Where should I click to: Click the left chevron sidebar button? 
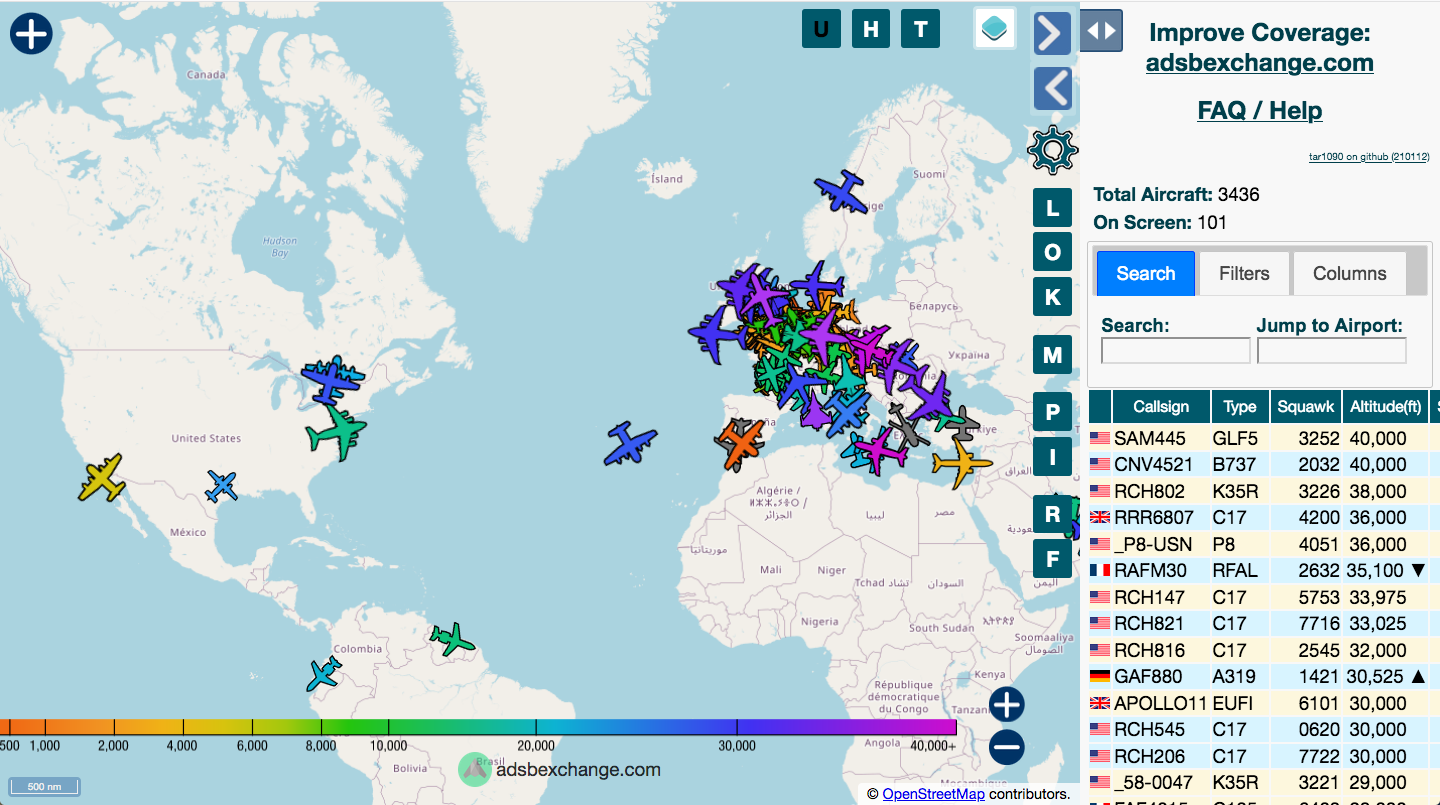[1052, 89]
